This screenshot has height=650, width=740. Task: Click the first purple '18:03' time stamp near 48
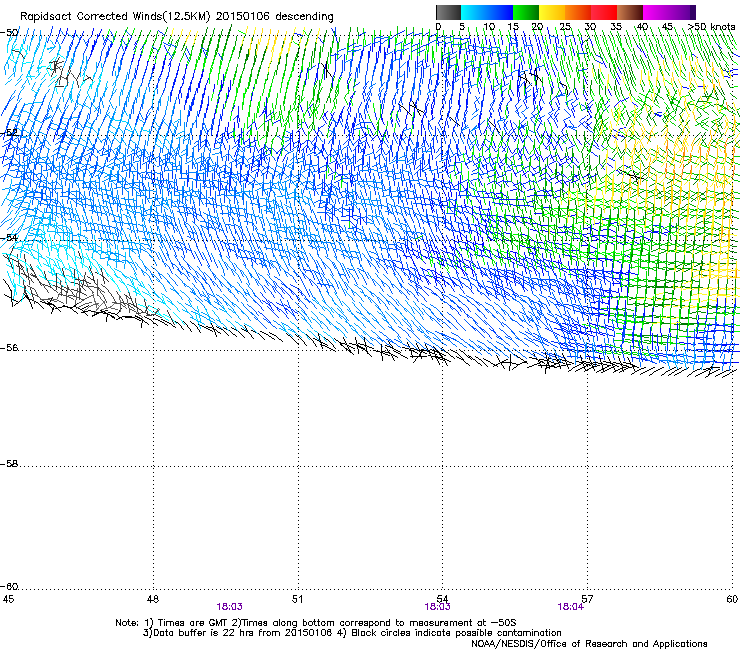coord(229,607)
